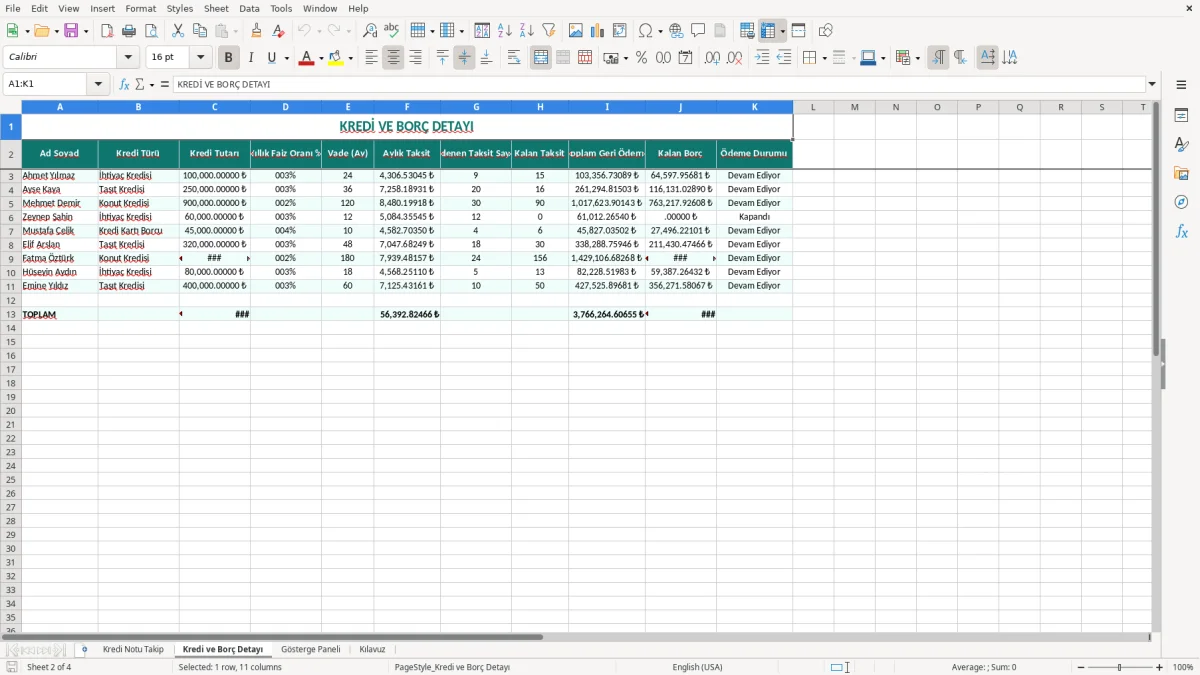
Task: Toggle center vertically alignment
Action: pyautogui.click(x=464, y=58)
